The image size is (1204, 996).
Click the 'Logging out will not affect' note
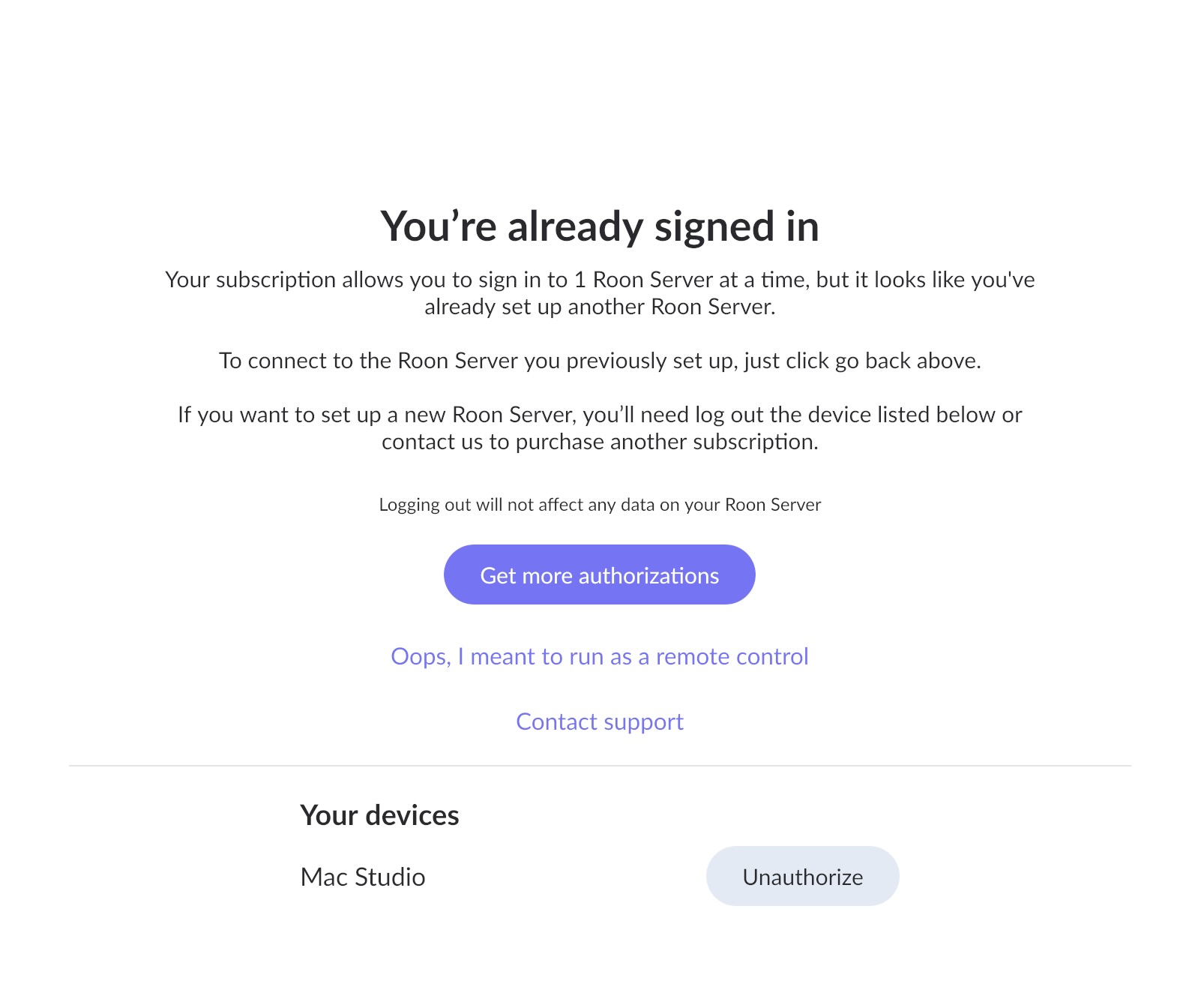tap(600, 505)
